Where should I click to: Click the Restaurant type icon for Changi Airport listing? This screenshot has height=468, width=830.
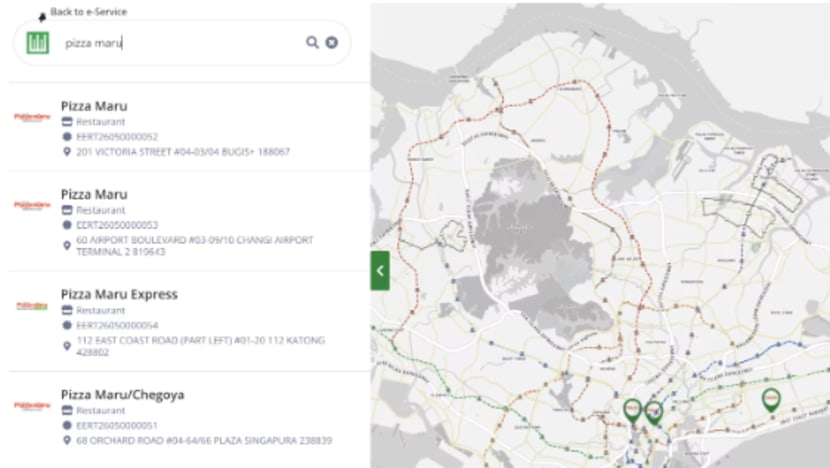click(67, 210)
